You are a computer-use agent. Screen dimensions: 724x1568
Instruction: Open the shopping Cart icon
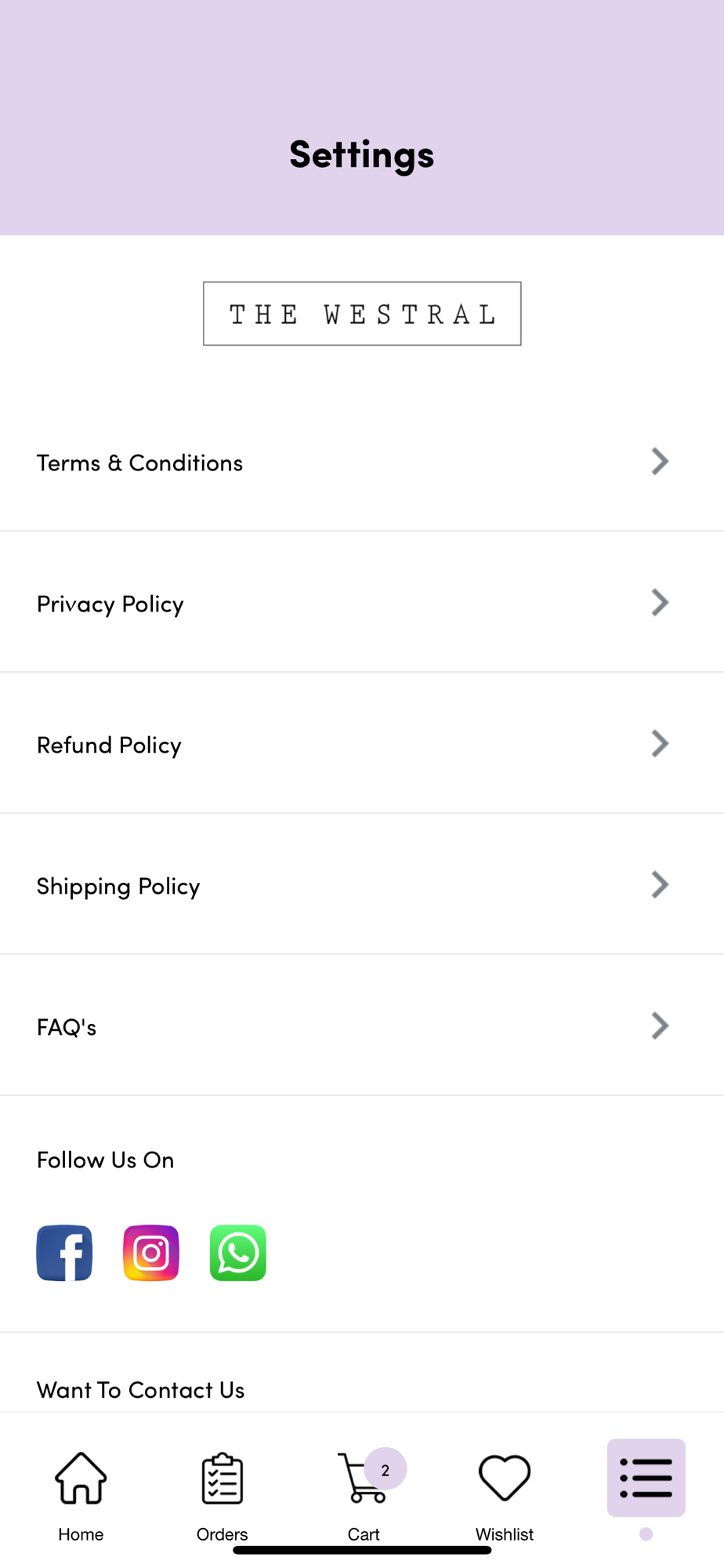coord(360,1480)
